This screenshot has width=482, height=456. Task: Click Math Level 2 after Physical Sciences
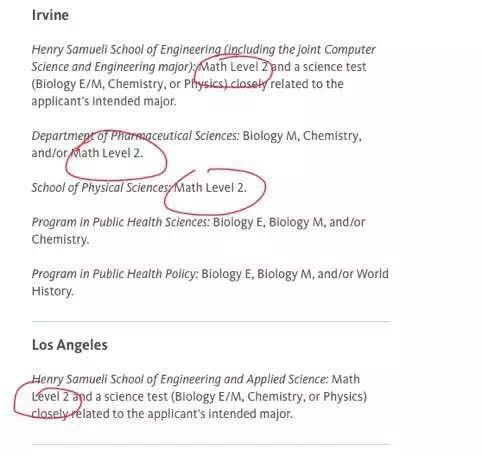(x=211, y=188)
